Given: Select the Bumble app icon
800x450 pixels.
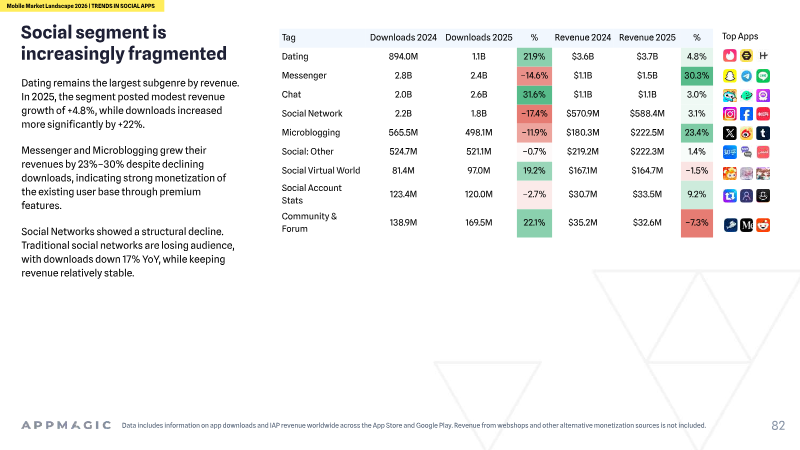Looking at the screenshot, I should [x=746, y=56].
